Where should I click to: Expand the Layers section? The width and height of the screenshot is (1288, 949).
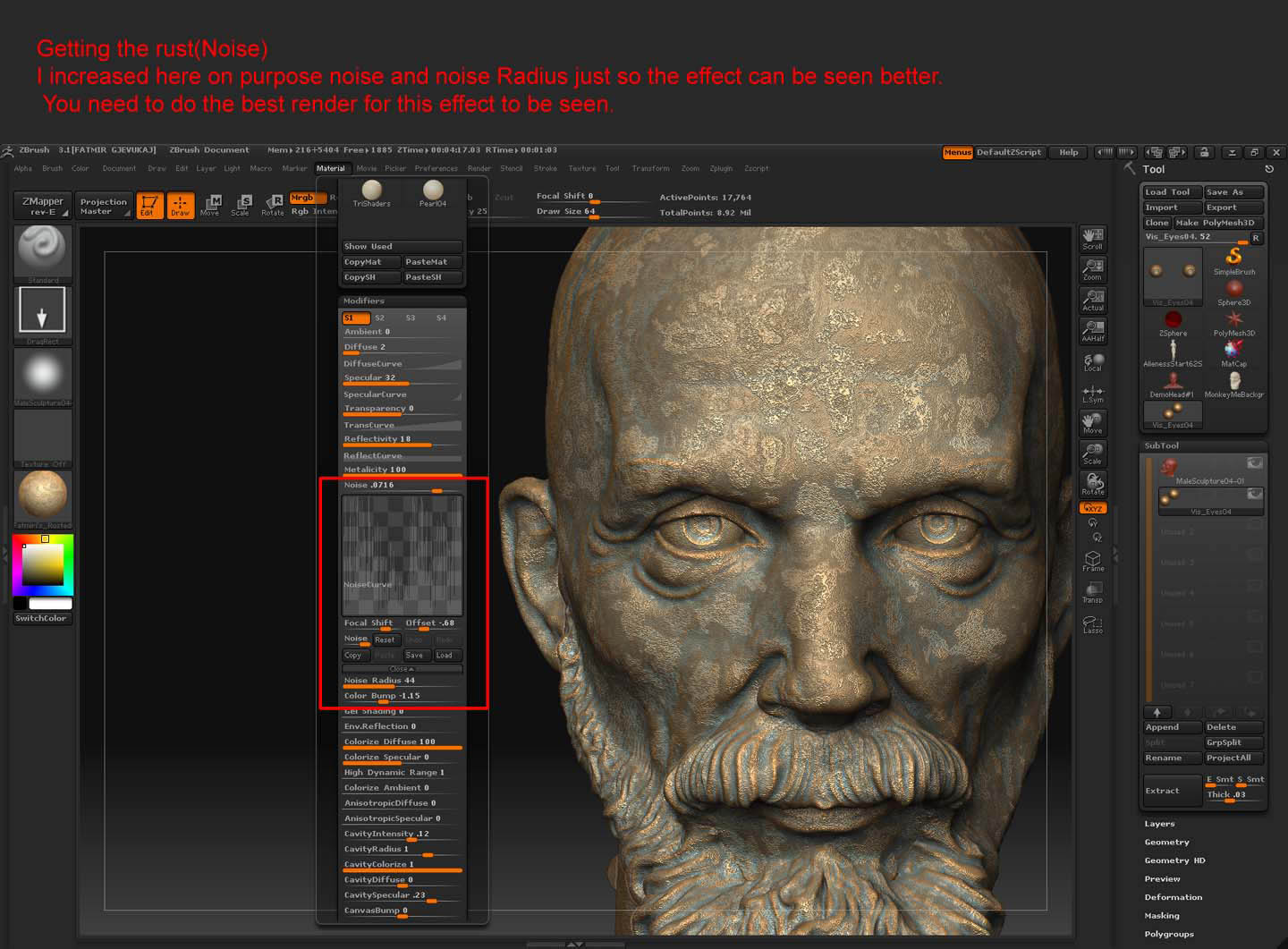pyautogui.click(x=1159, y=824)
